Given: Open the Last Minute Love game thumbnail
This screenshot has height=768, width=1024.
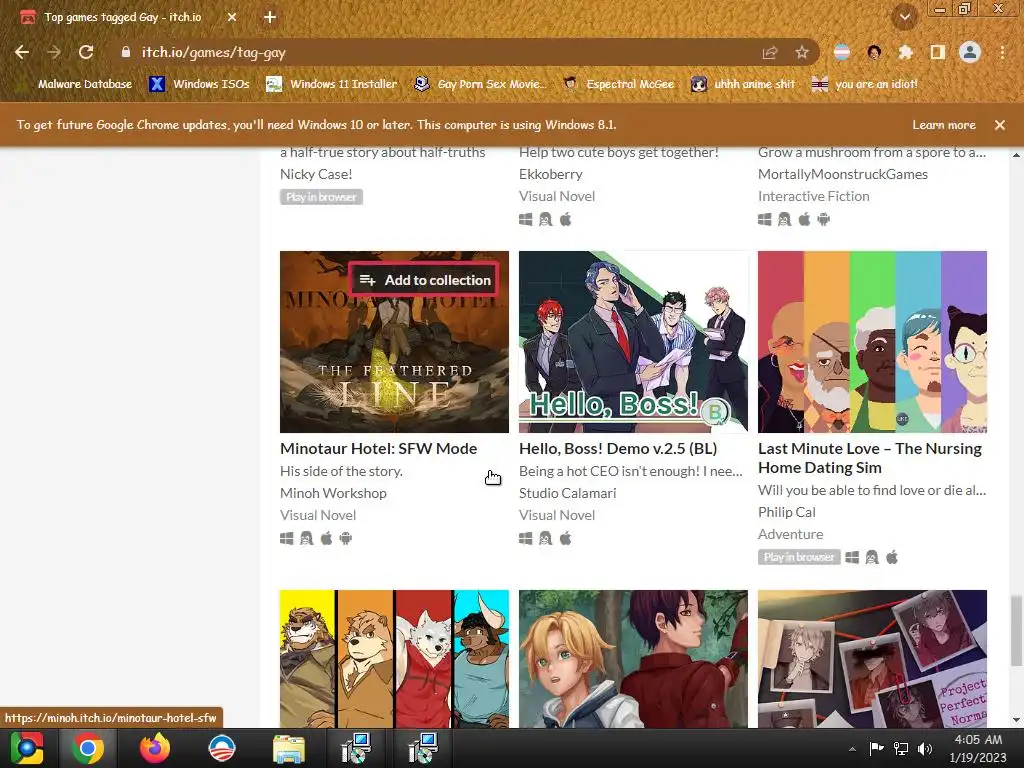Looking at the screenshot, I should 872,342.
